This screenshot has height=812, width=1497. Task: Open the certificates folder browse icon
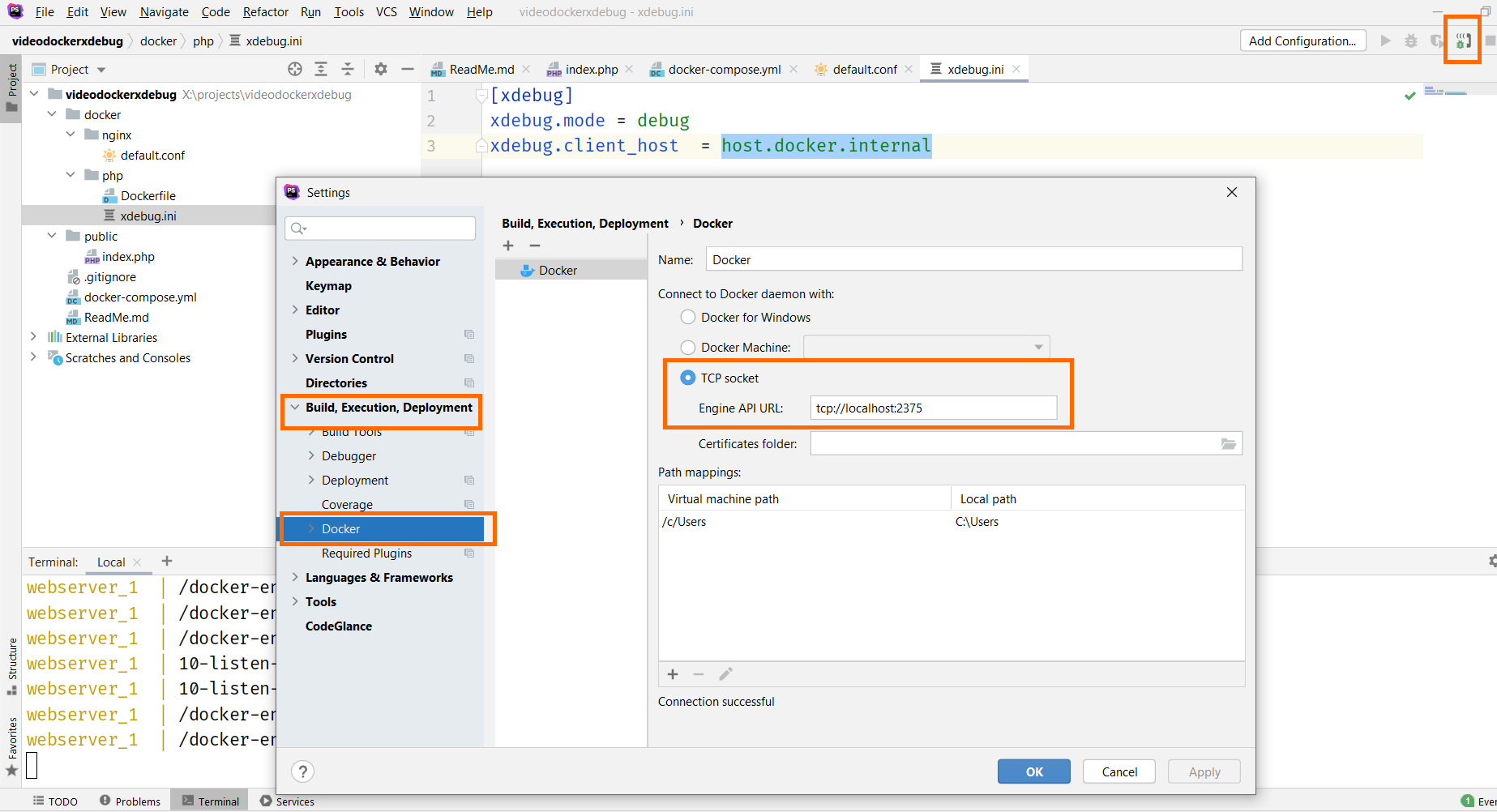click(1229, 443)
